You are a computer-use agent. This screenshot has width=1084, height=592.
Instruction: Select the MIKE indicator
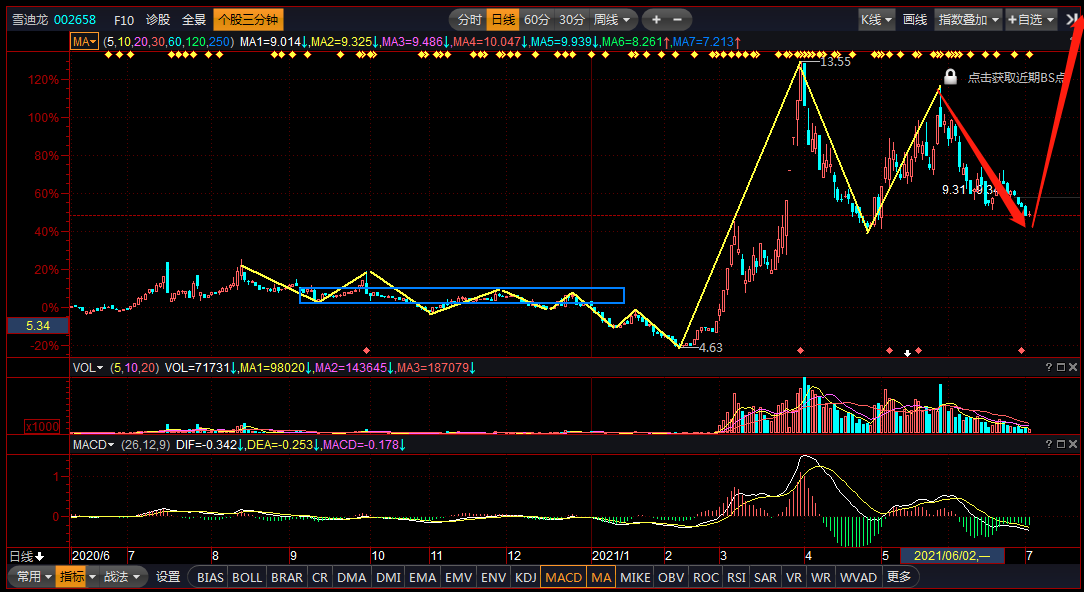coord(635,577)
